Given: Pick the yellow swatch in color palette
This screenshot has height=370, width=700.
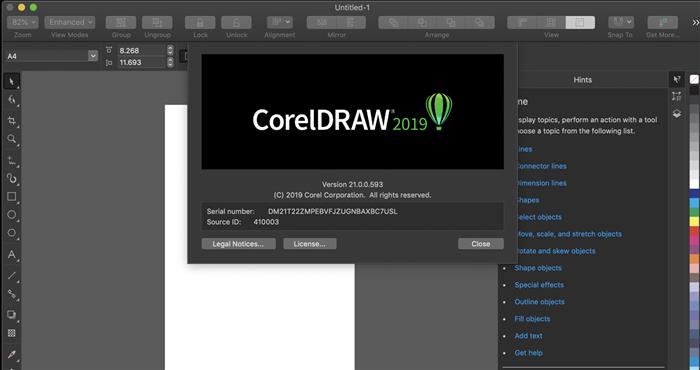Looking at the screenshot, I should [694, 221].
